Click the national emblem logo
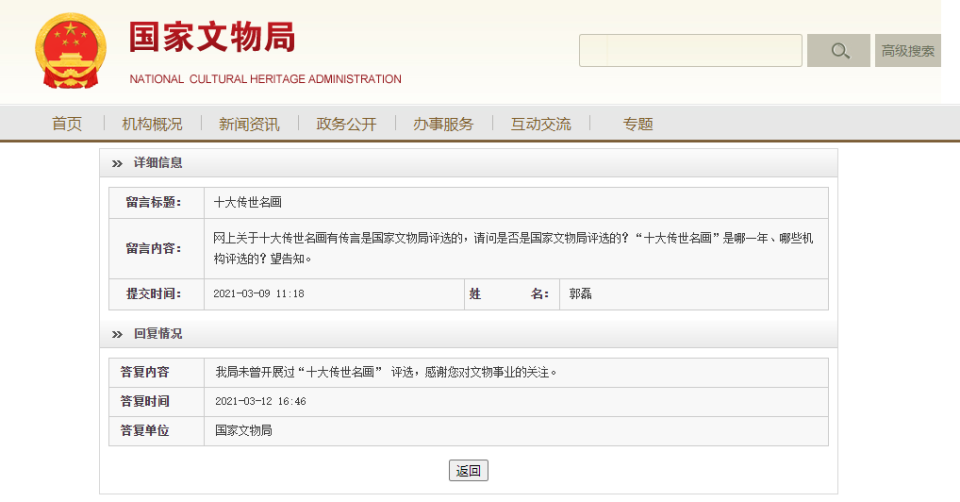Viewport: 960px width, 502px height. point(70,51)
